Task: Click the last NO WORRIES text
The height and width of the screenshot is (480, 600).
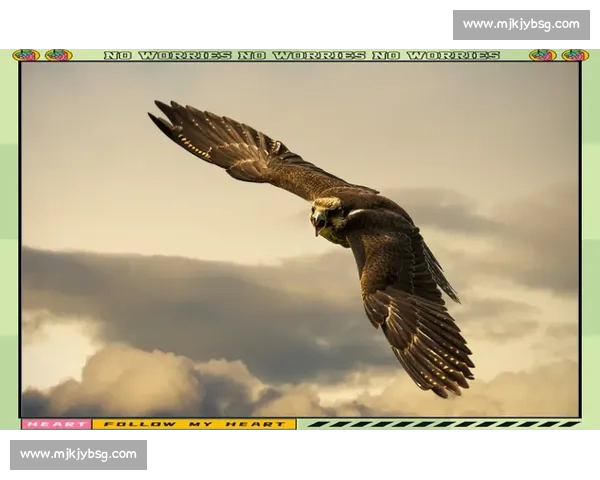Action: pyautogui.click(x=436, y=55)
